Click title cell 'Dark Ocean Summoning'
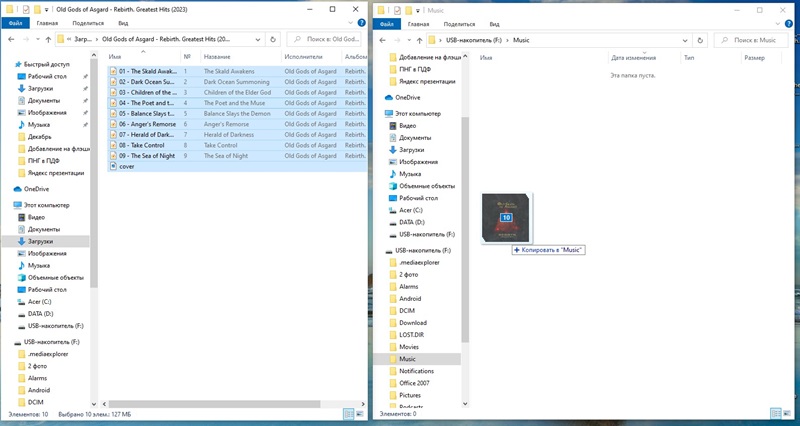Image resolution: width=800 pixels, height=426 pixels. (x=236, y=82)
